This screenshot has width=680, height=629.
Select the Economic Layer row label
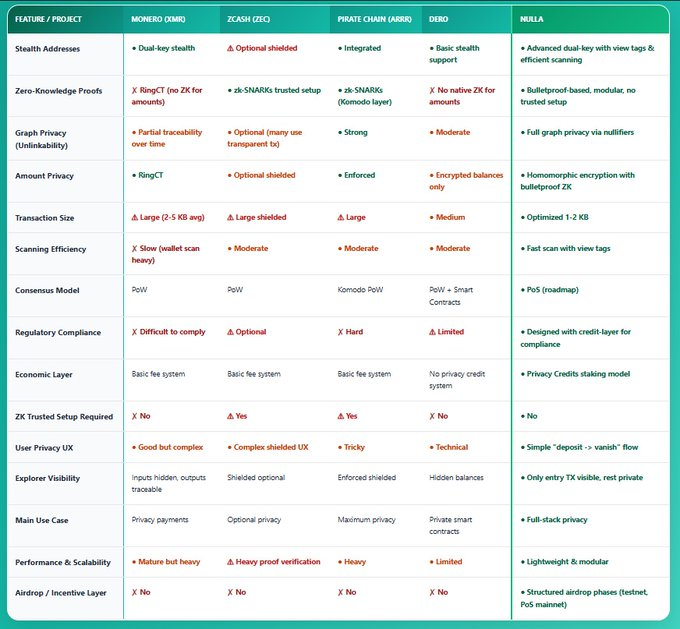pyautogui.click(x=44, y=374)
